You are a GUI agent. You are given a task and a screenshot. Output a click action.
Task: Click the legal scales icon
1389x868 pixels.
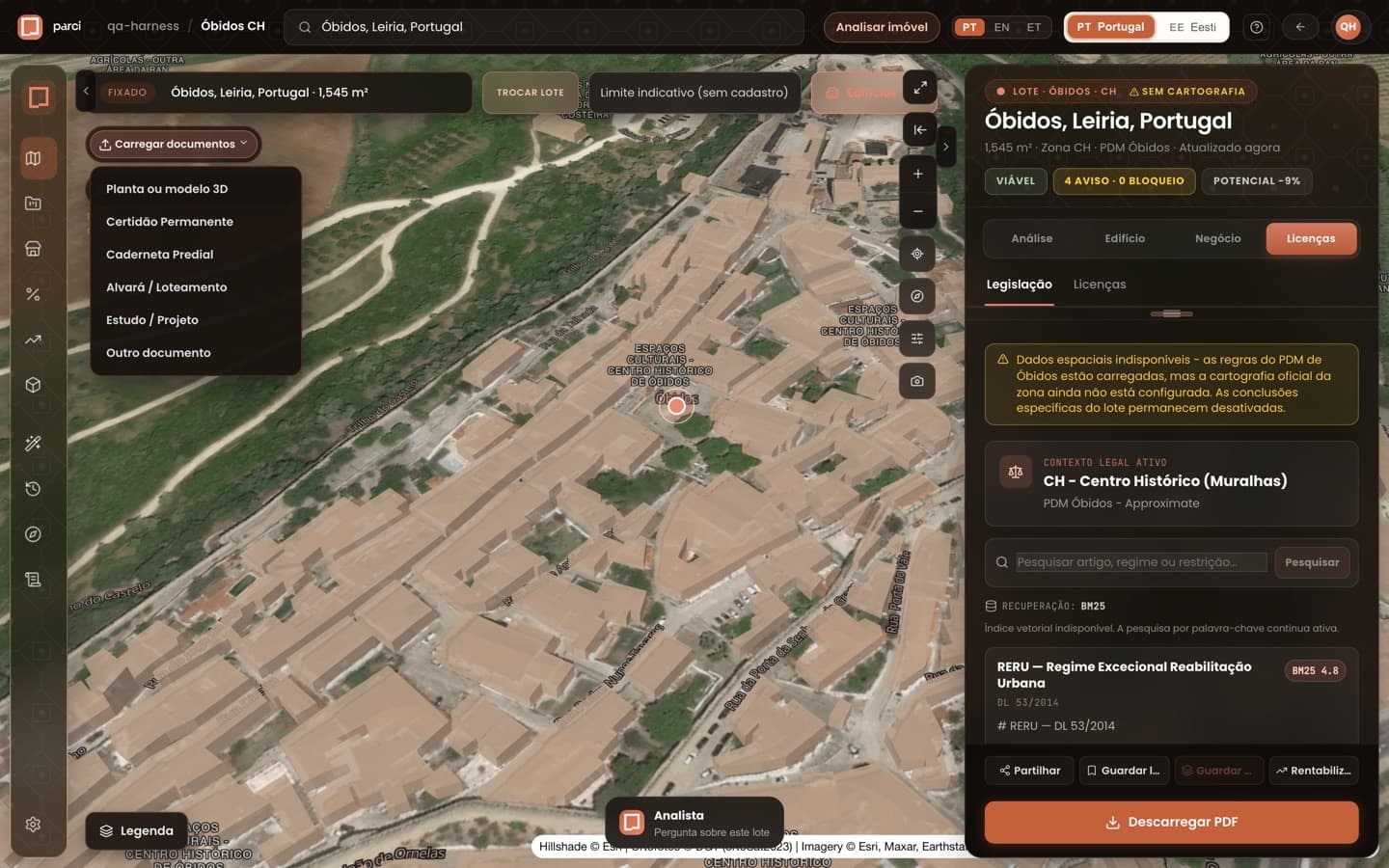point(1016,473)
